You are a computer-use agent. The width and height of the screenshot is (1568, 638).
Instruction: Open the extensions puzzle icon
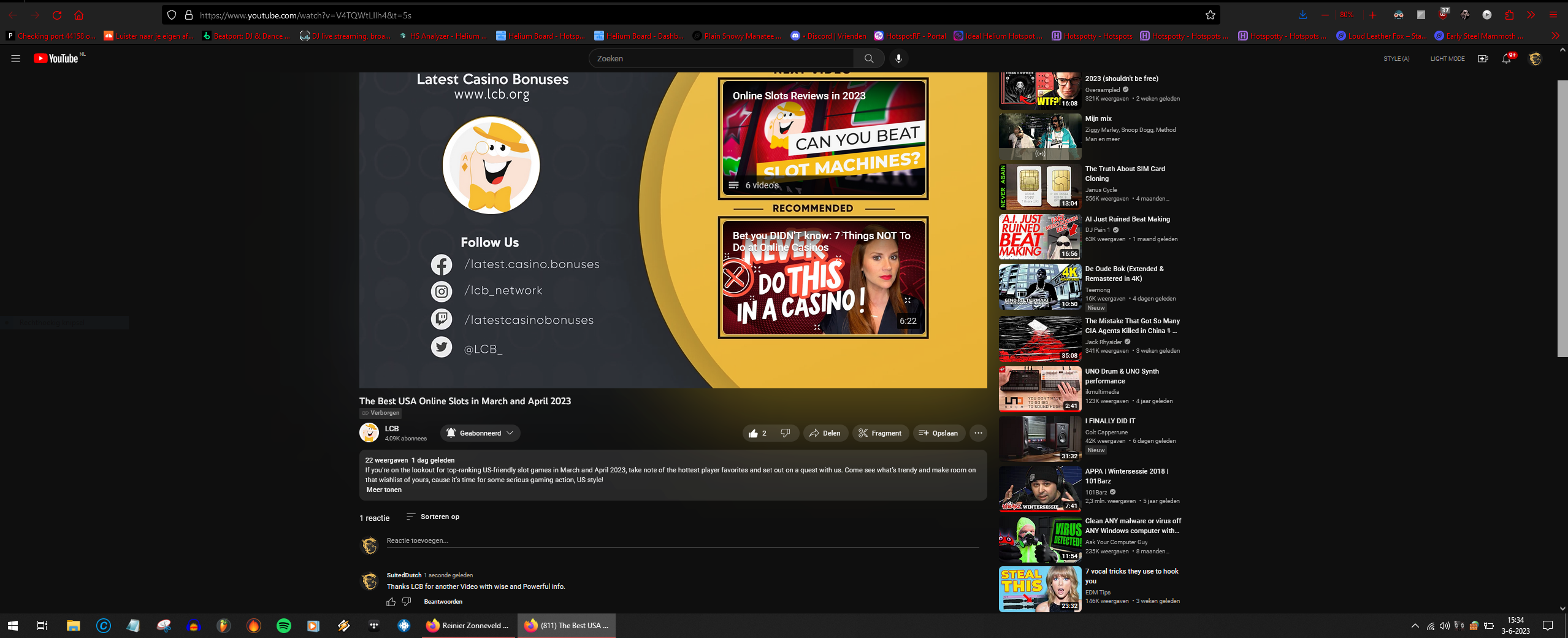[x=1509, y=15]
